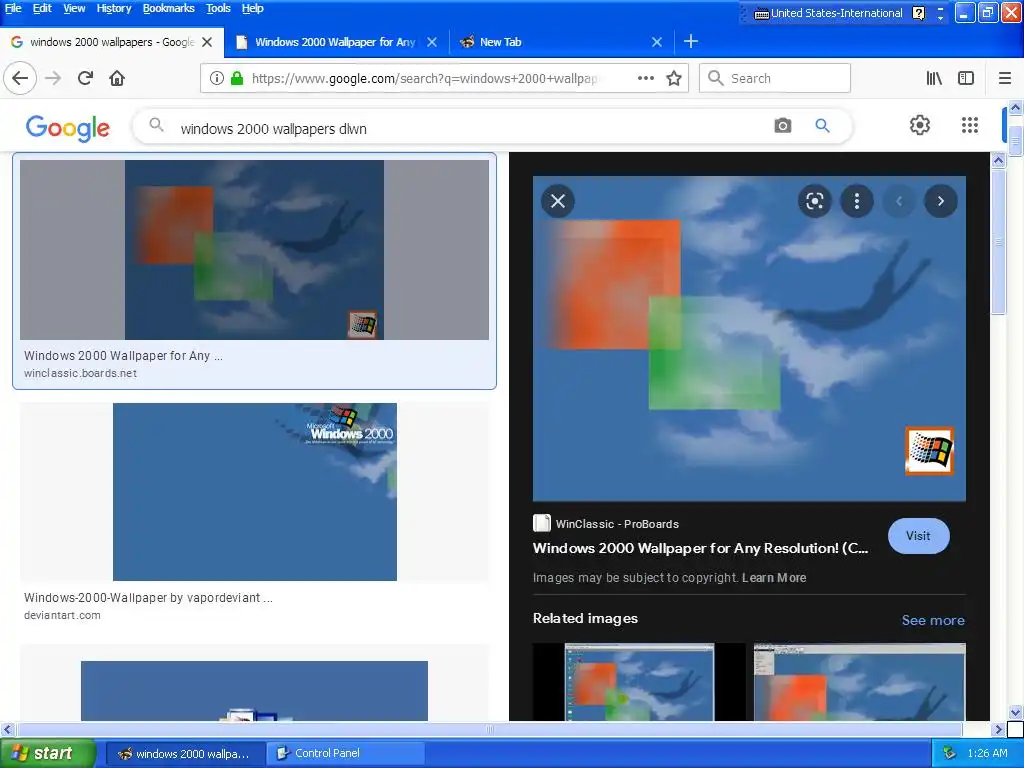This screenshot has width=1024, height=768.
Task: Open a new tab with plus
Action: coord(690,41)
